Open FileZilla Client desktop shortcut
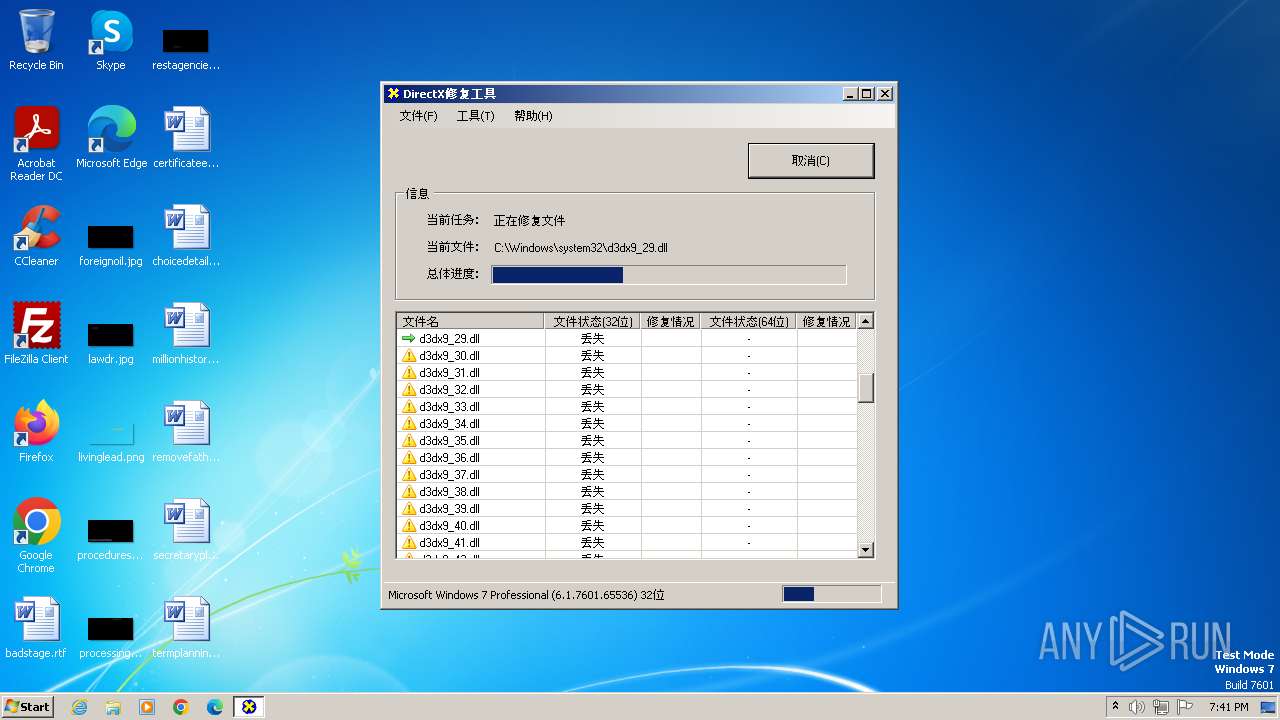 (36, 334)
